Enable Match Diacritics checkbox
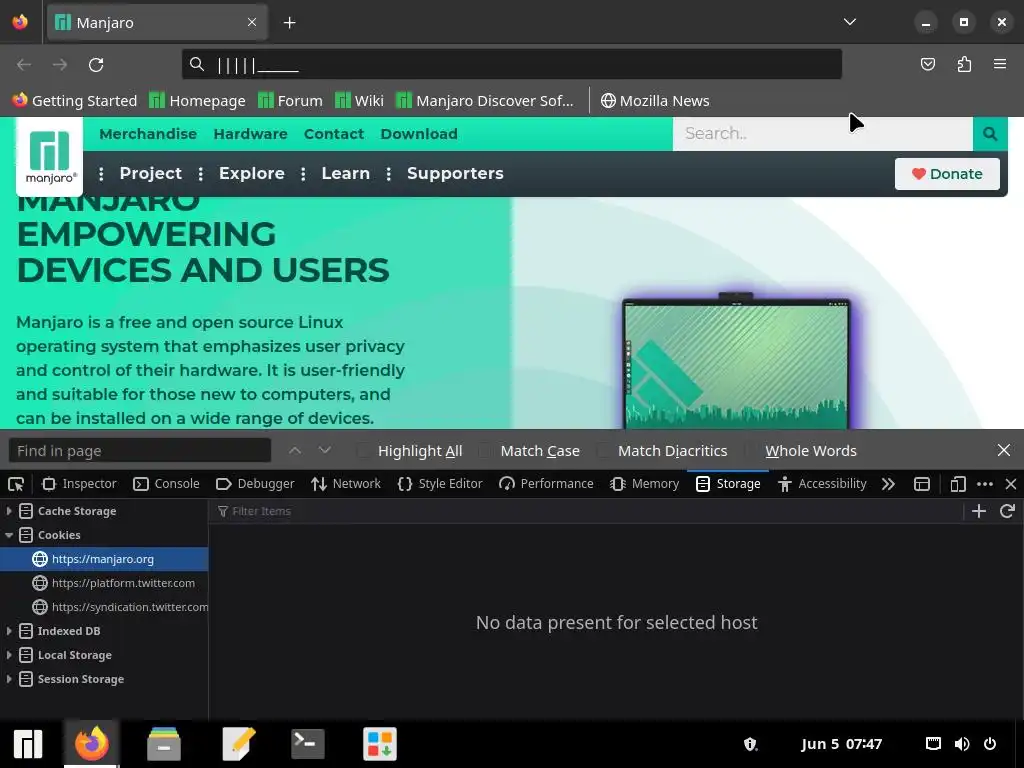 coord(604,451)
